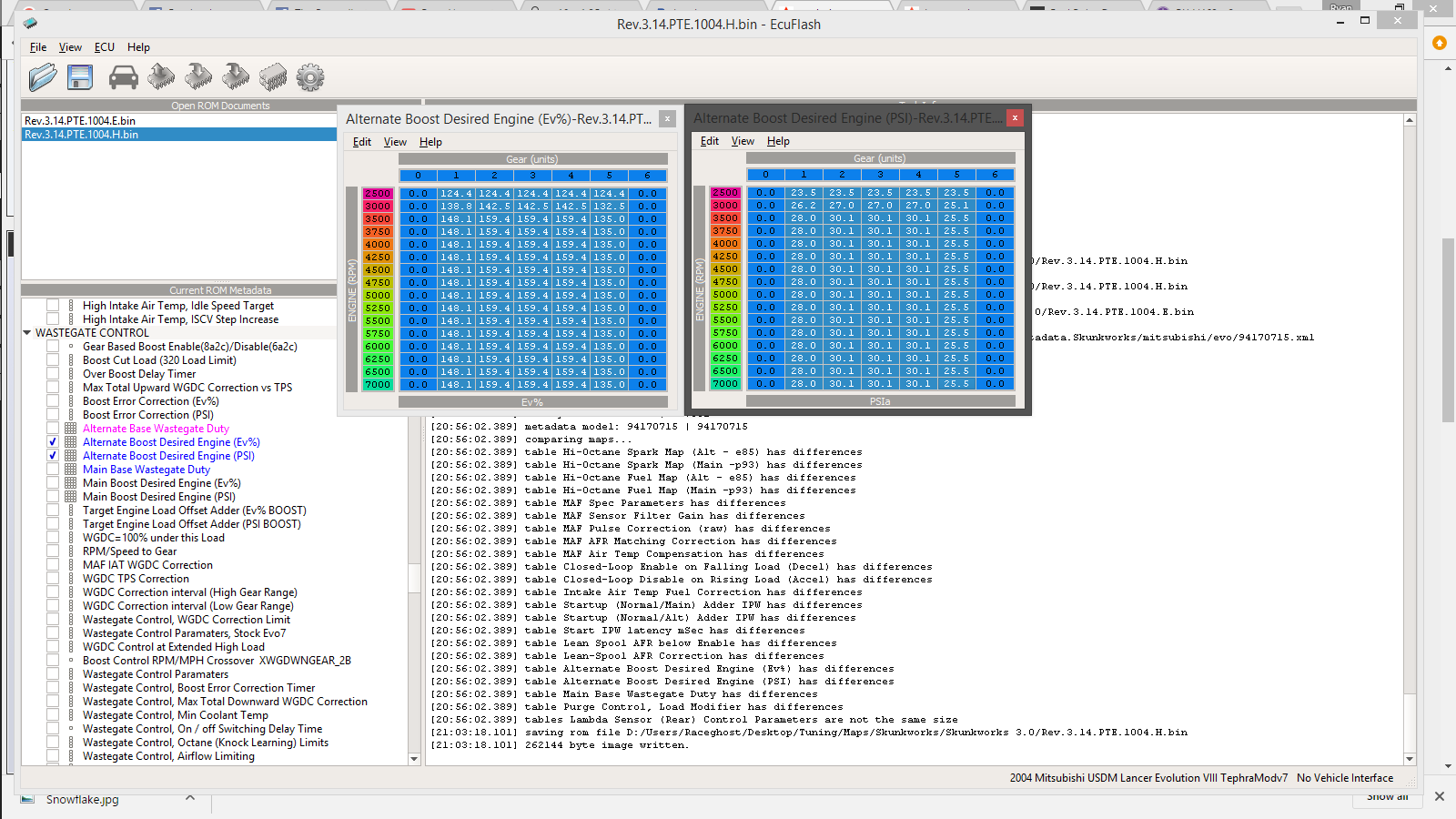This screenshot has height=819, width=1456.
Task: Close the Alternate Boost Desired Engine (PSI) window
Action: (1015, 117)
